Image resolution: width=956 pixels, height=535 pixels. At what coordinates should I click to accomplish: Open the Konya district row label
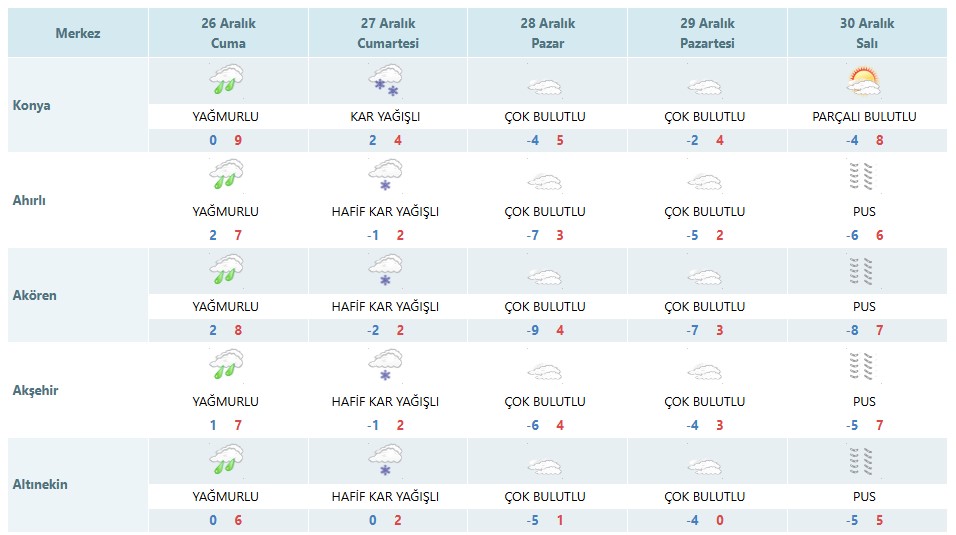pyautogui.click(x=32, y=105)
